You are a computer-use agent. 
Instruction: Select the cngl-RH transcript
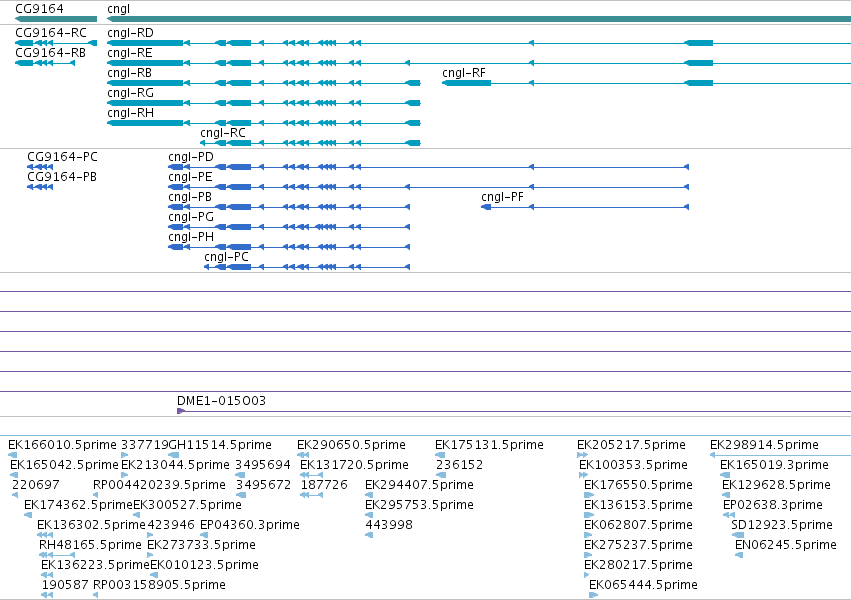(x=130, y=113)
